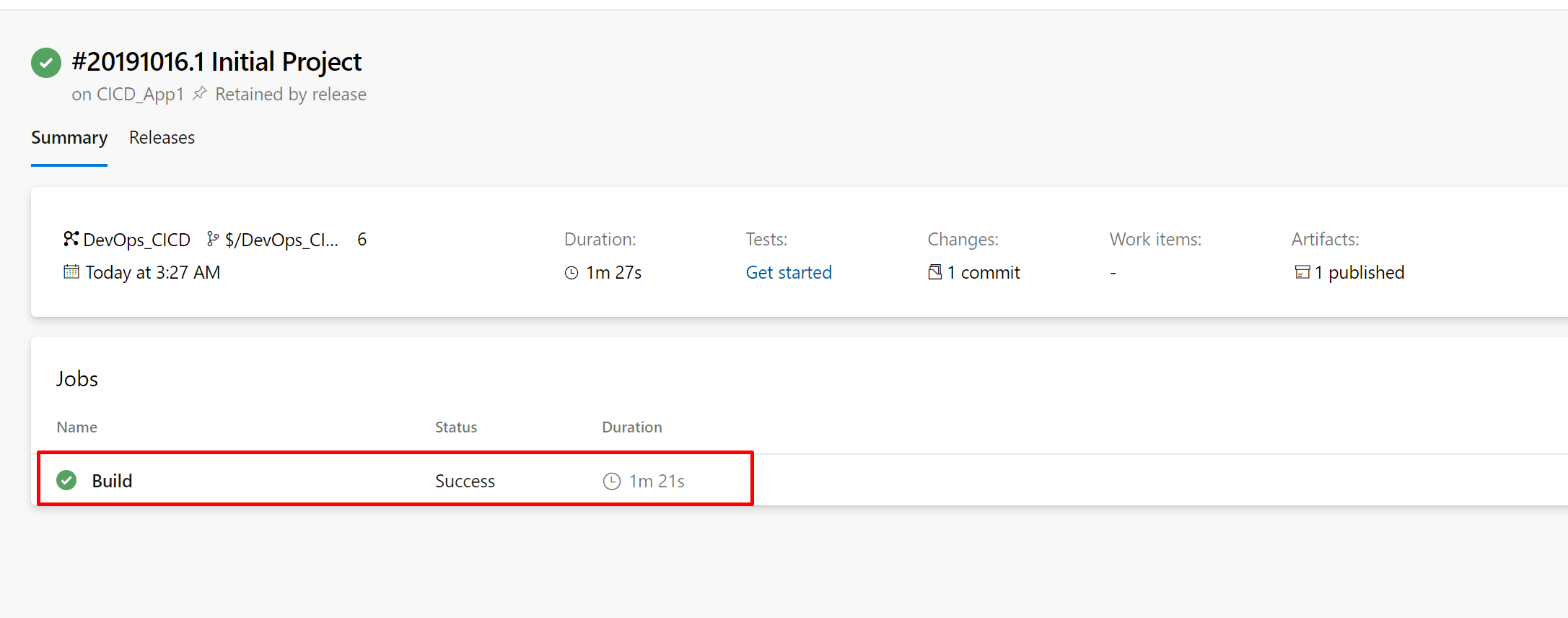Open the Get started tests link
Viewport: 1568px width, 618px height.
pos(789,272)
